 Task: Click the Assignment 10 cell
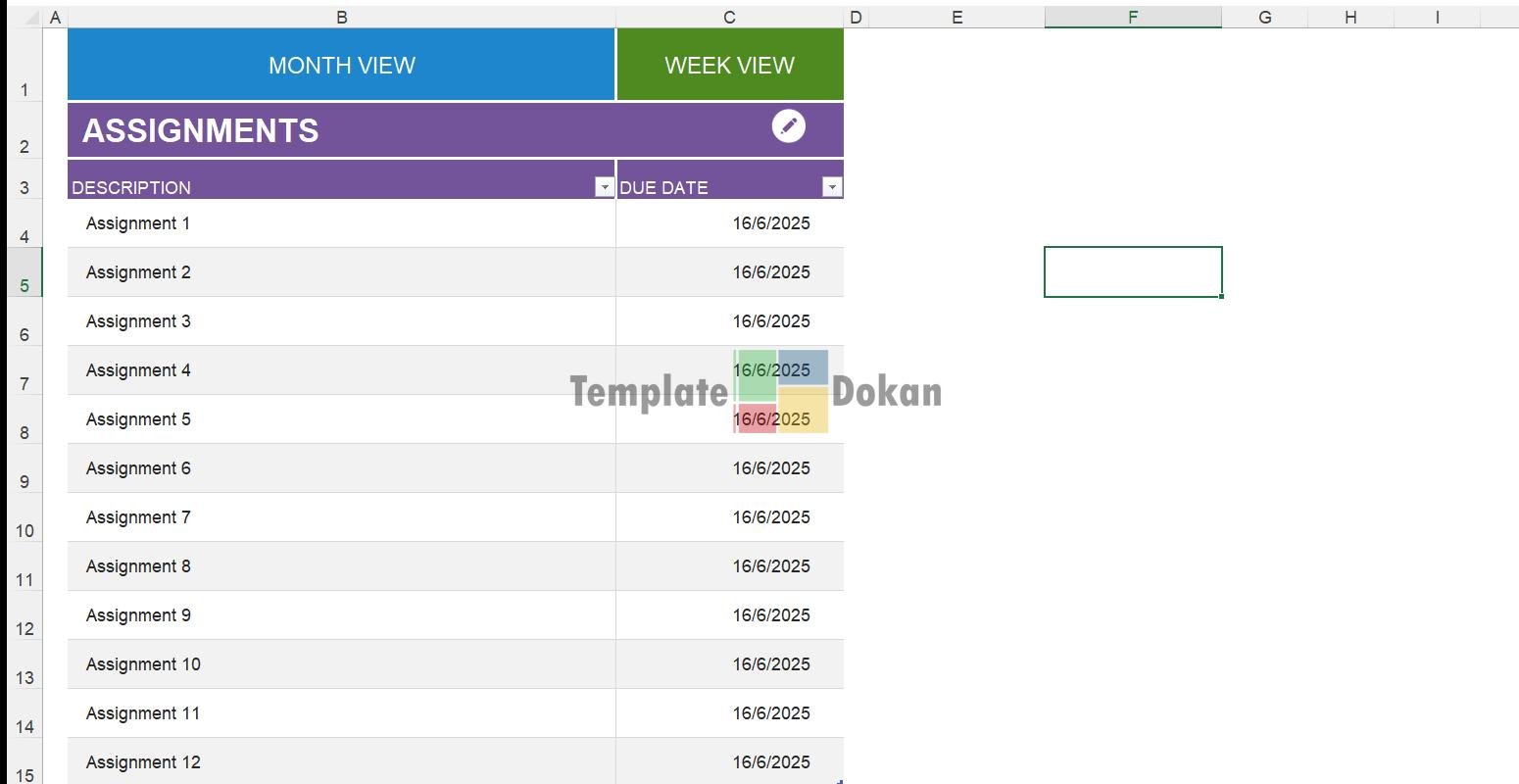coord(341,664)
